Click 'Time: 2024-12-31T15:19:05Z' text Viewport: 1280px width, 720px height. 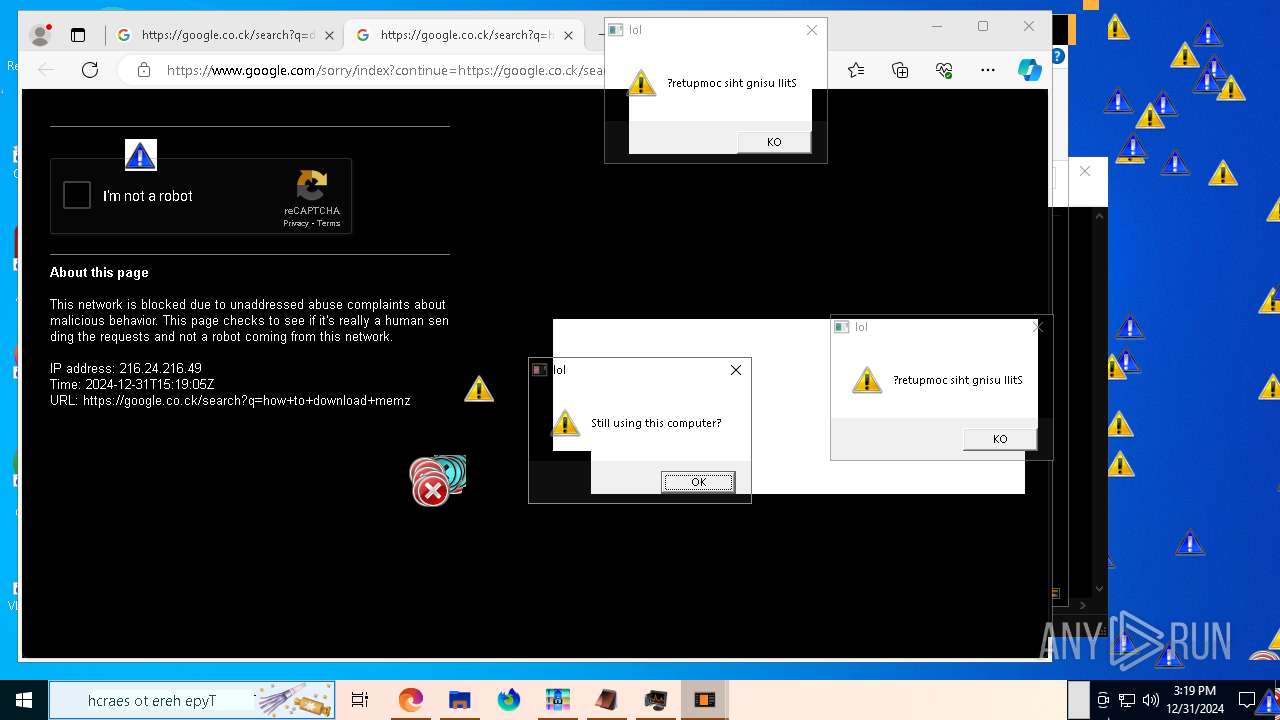(x=132, y=384)
